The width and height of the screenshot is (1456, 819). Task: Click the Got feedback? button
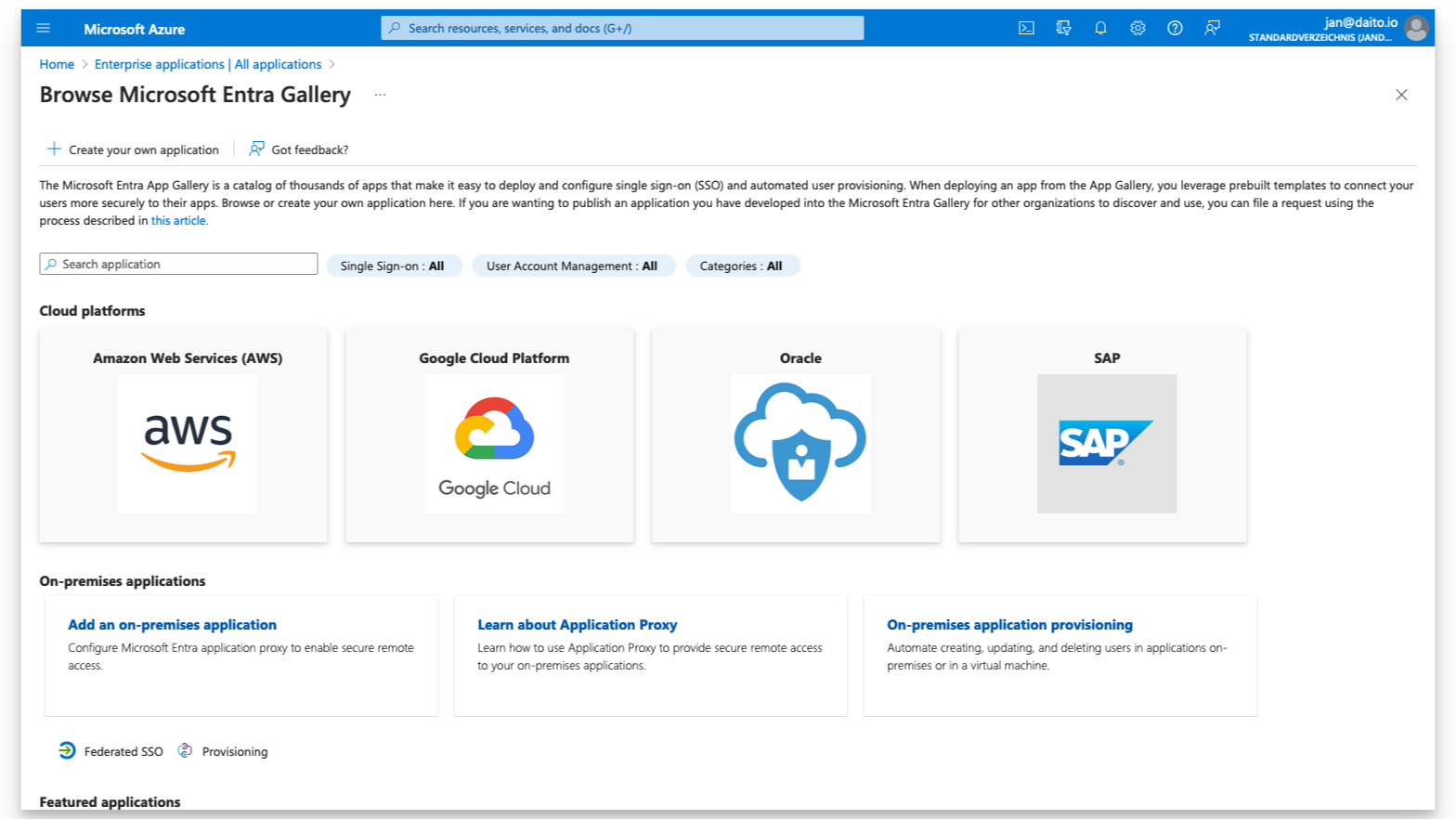(x=299, y=149)
